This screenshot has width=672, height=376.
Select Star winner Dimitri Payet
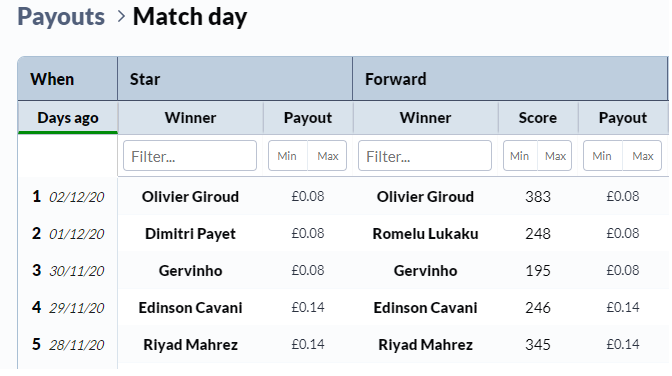pyautogui.click(x=190, y=234)
